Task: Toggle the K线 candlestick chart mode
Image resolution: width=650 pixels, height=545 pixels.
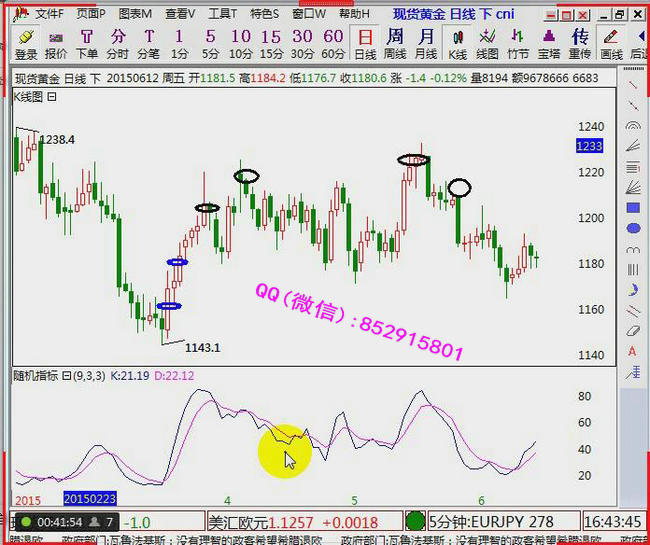Action: 457,44
